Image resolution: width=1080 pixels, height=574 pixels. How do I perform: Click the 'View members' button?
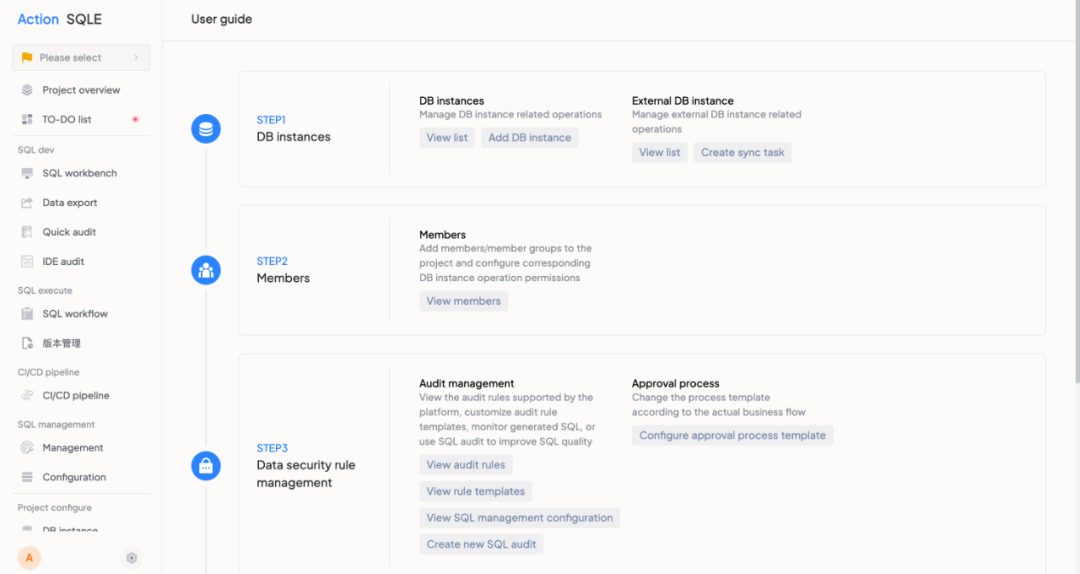click(x=463, y=301)
